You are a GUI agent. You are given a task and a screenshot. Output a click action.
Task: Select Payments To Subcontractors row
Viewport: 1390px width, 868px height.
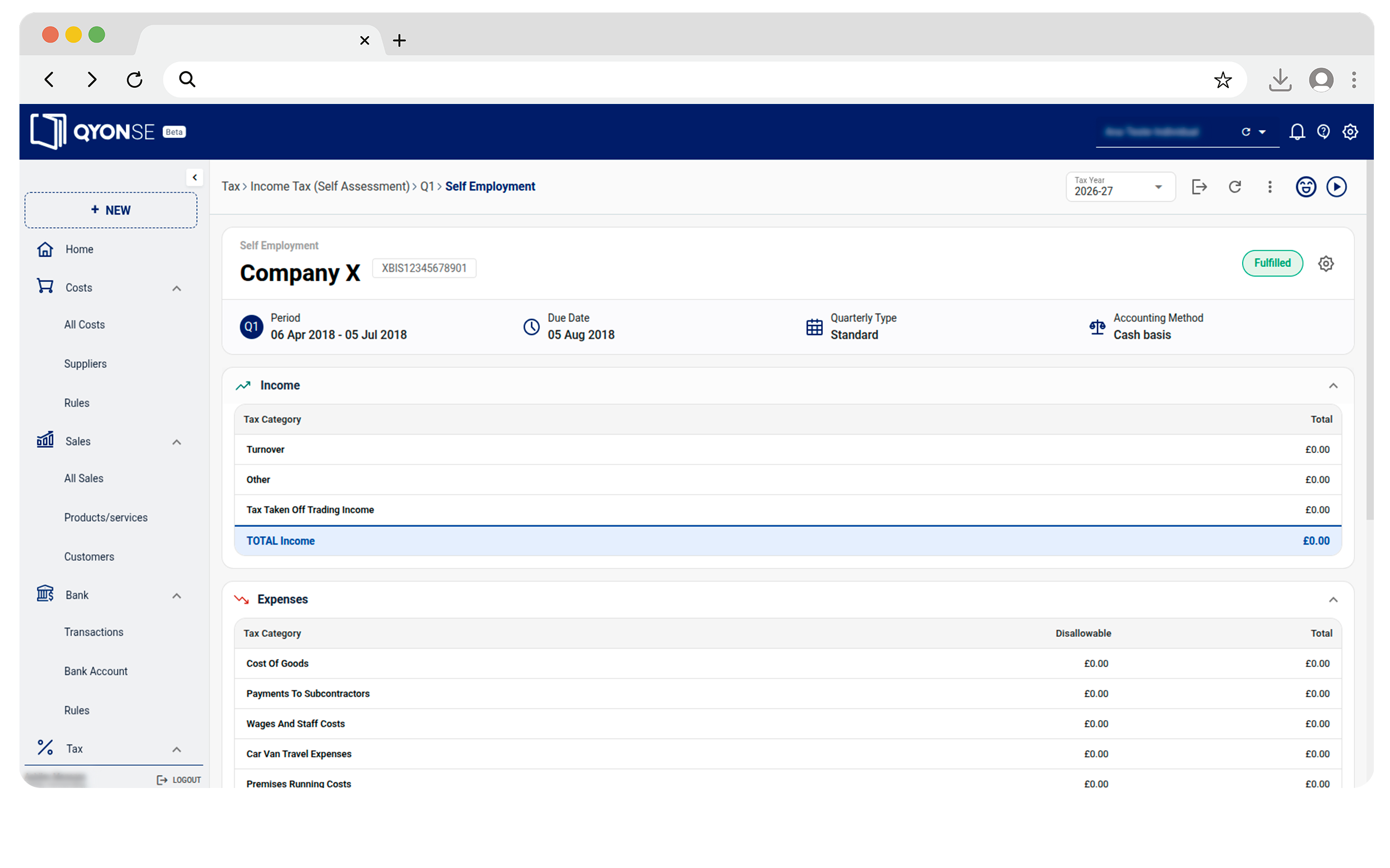click(788, 694)
